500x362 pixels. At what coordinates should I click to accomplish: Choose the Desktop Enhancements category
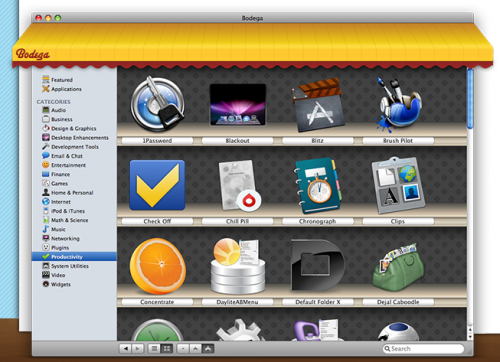[x=75, y=137]
